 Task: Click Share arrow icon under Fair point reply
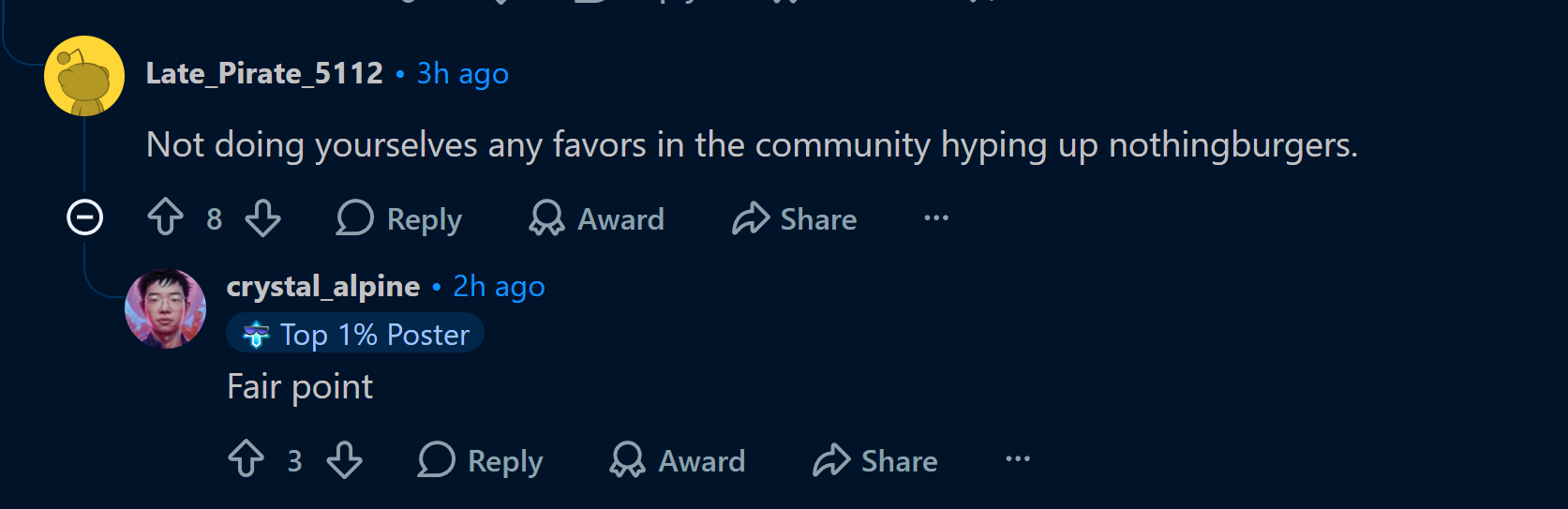coord(831,460)
